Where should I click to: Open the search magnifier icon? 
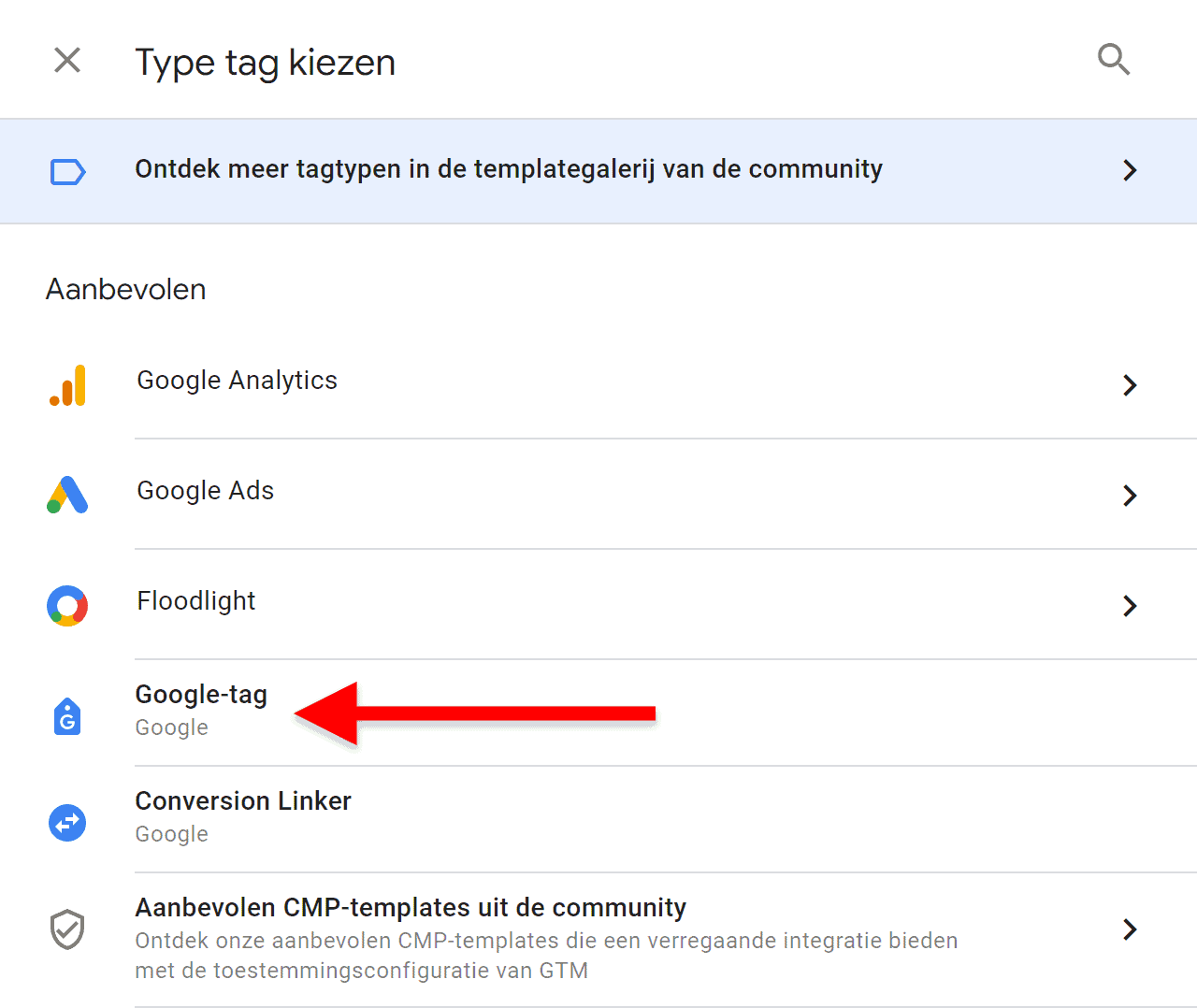(1114, 60)
